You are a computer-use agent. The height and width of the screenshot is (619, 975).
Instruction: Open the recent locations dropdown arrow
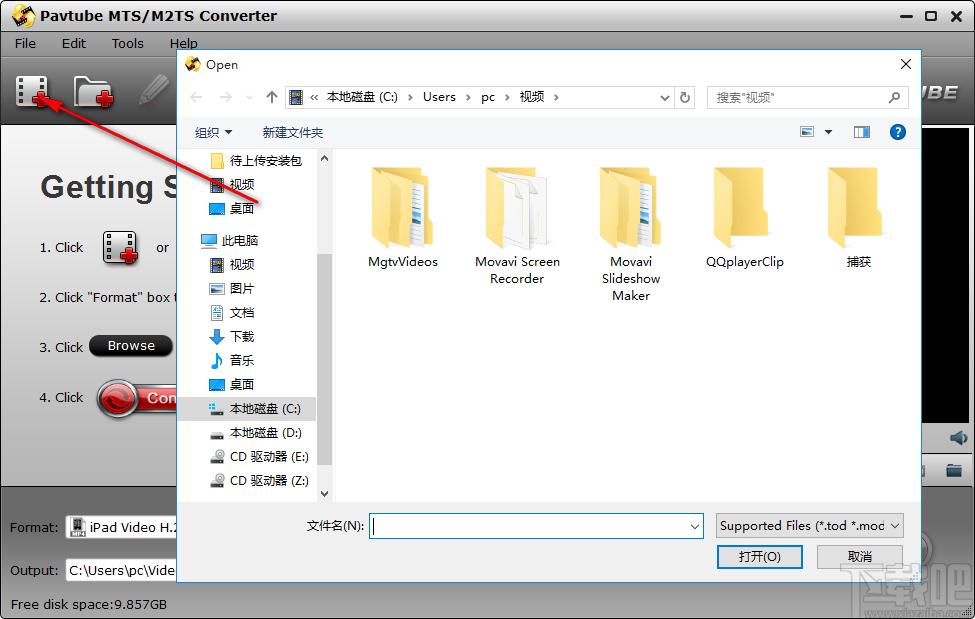[x=249, y=98]
